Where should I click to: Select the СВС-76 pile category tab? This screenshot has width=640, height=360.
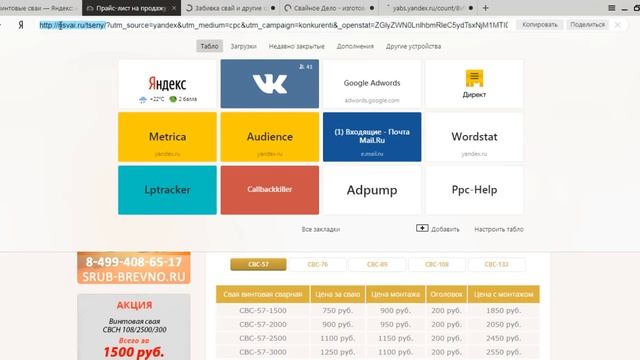point(318,264)
